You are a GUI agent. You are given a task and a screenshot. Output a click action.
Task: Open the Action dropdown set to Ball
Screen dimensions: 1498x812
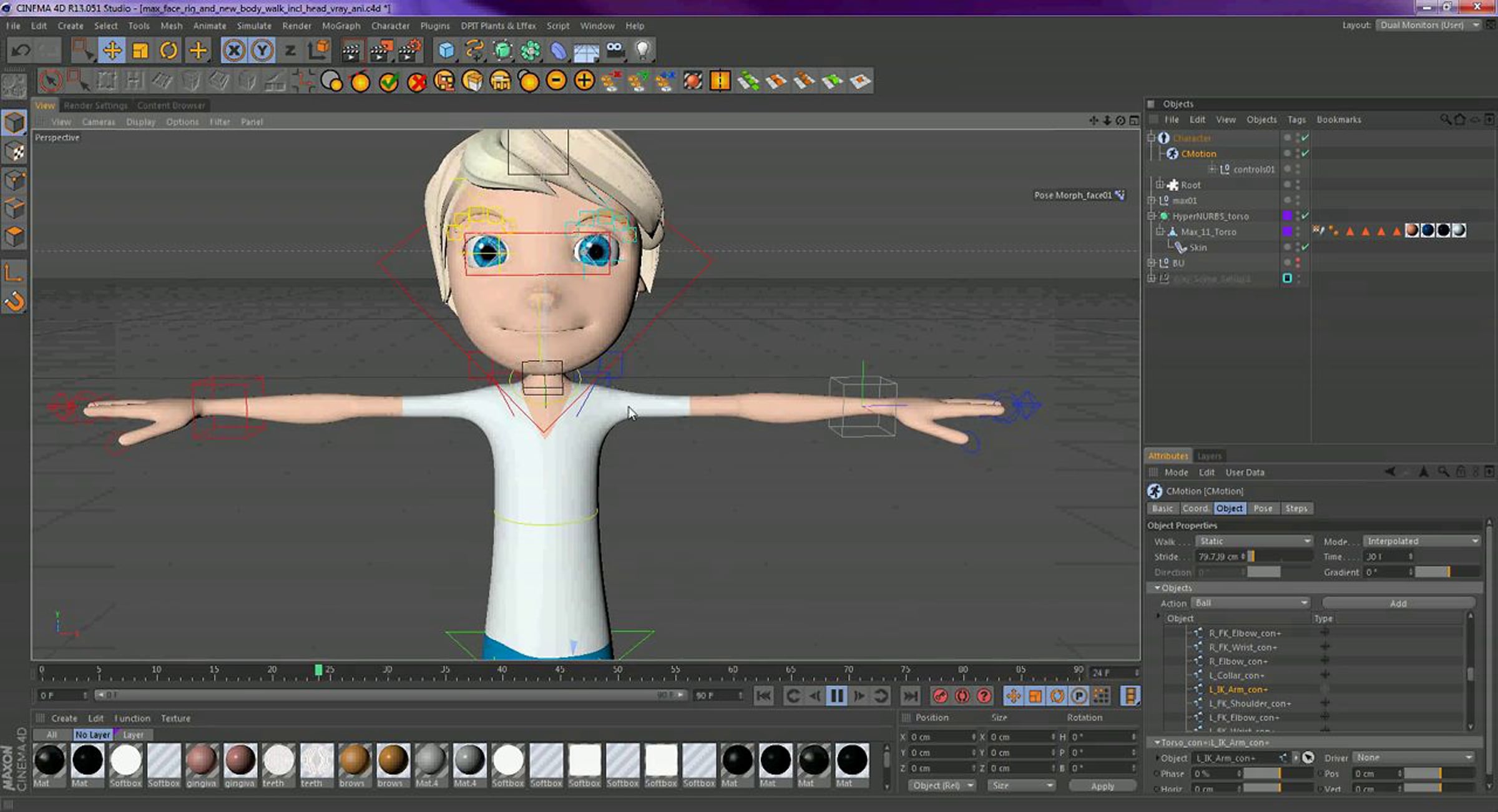[x=1251, y=603]
